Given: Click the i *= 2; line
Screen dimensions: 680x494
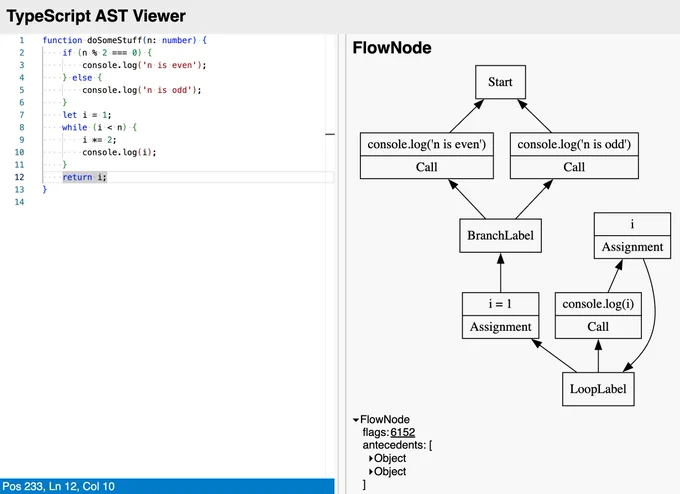Looking at the screenshot, I should pos(99,140).
